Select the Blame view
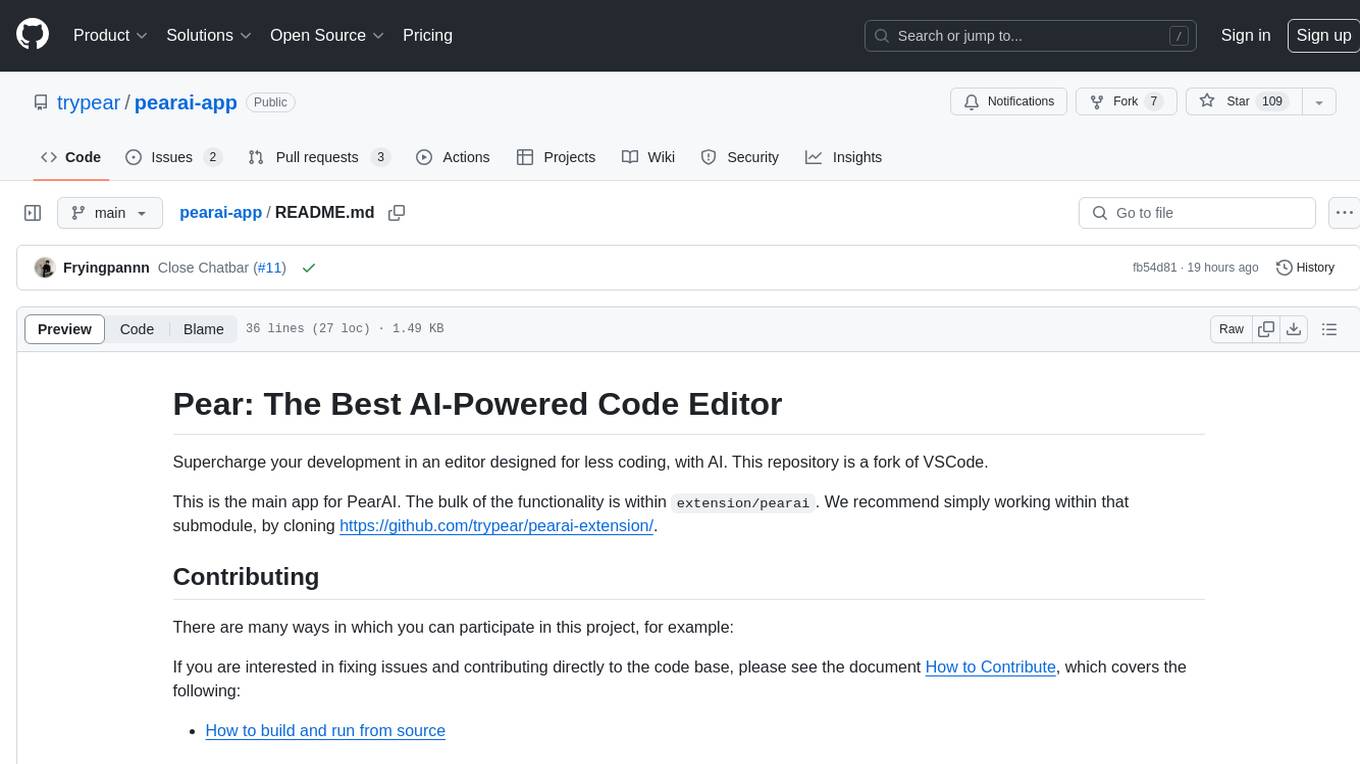 click(203, 329)
